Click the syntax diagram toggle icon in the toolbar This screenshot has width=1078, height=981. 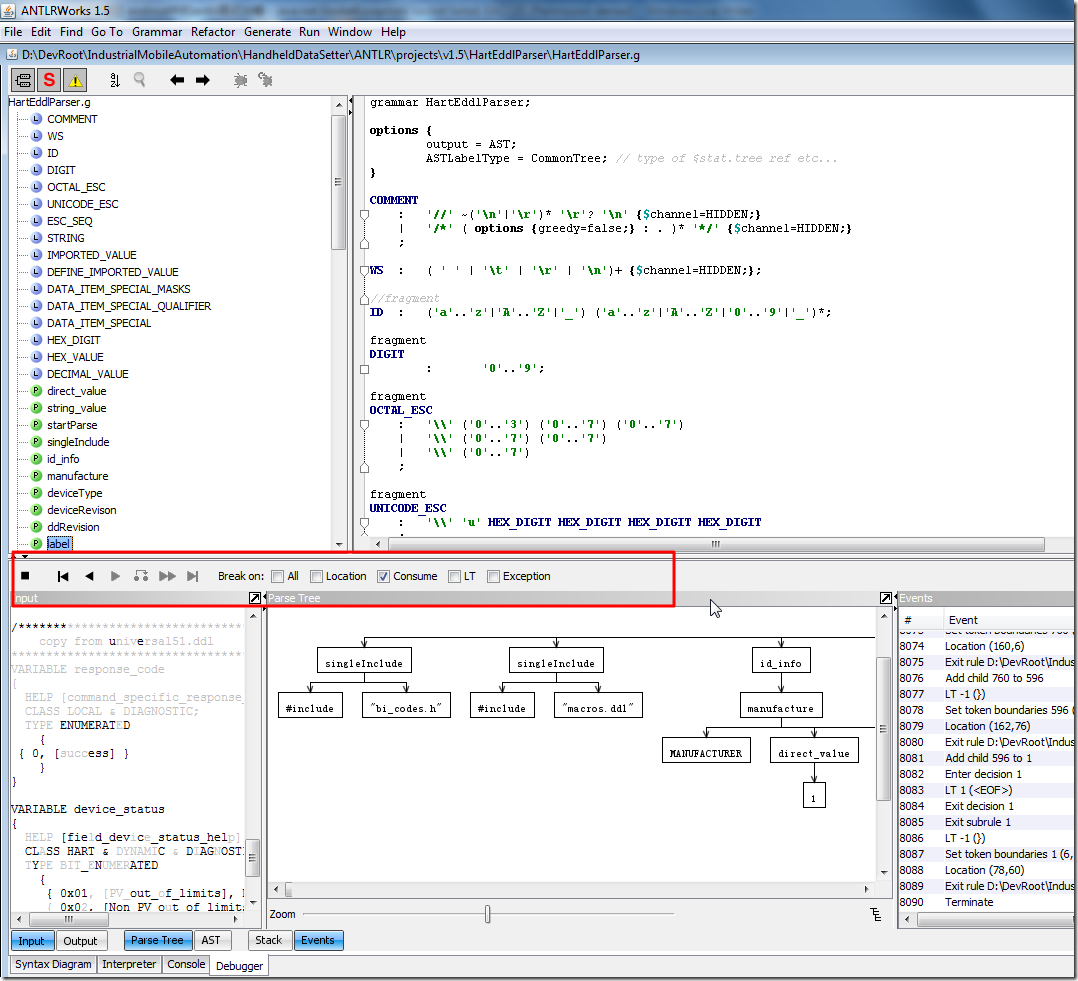(x=23, y=80)
